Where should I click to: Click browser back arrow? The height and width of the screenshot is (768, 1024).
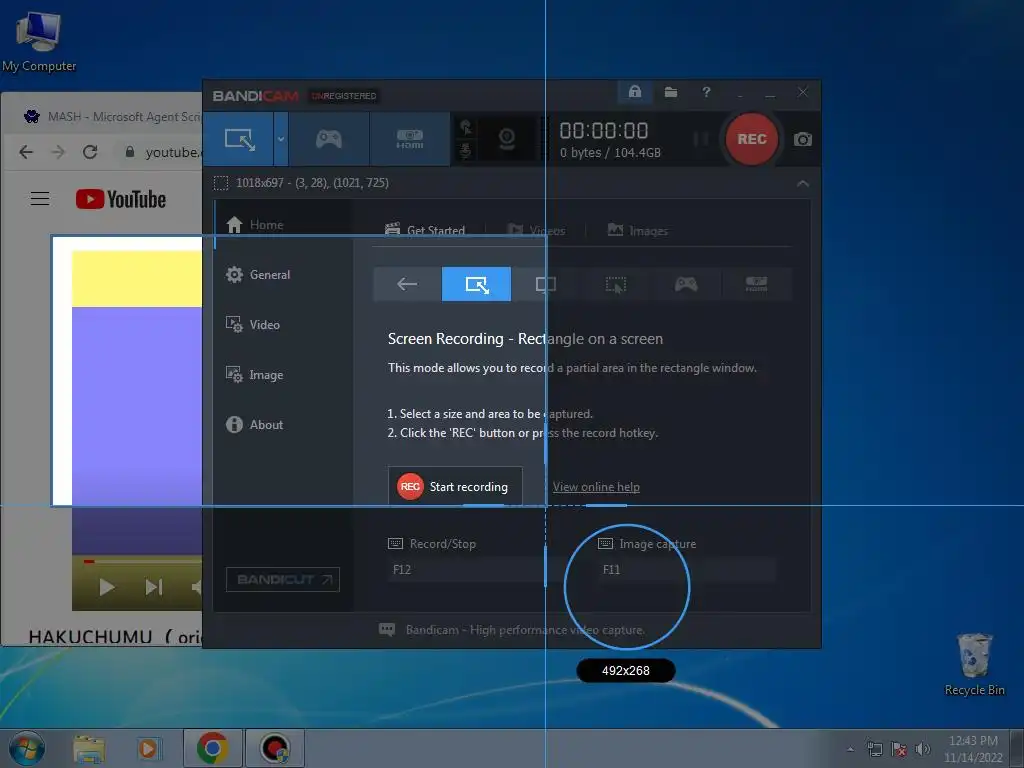[26, 152]
